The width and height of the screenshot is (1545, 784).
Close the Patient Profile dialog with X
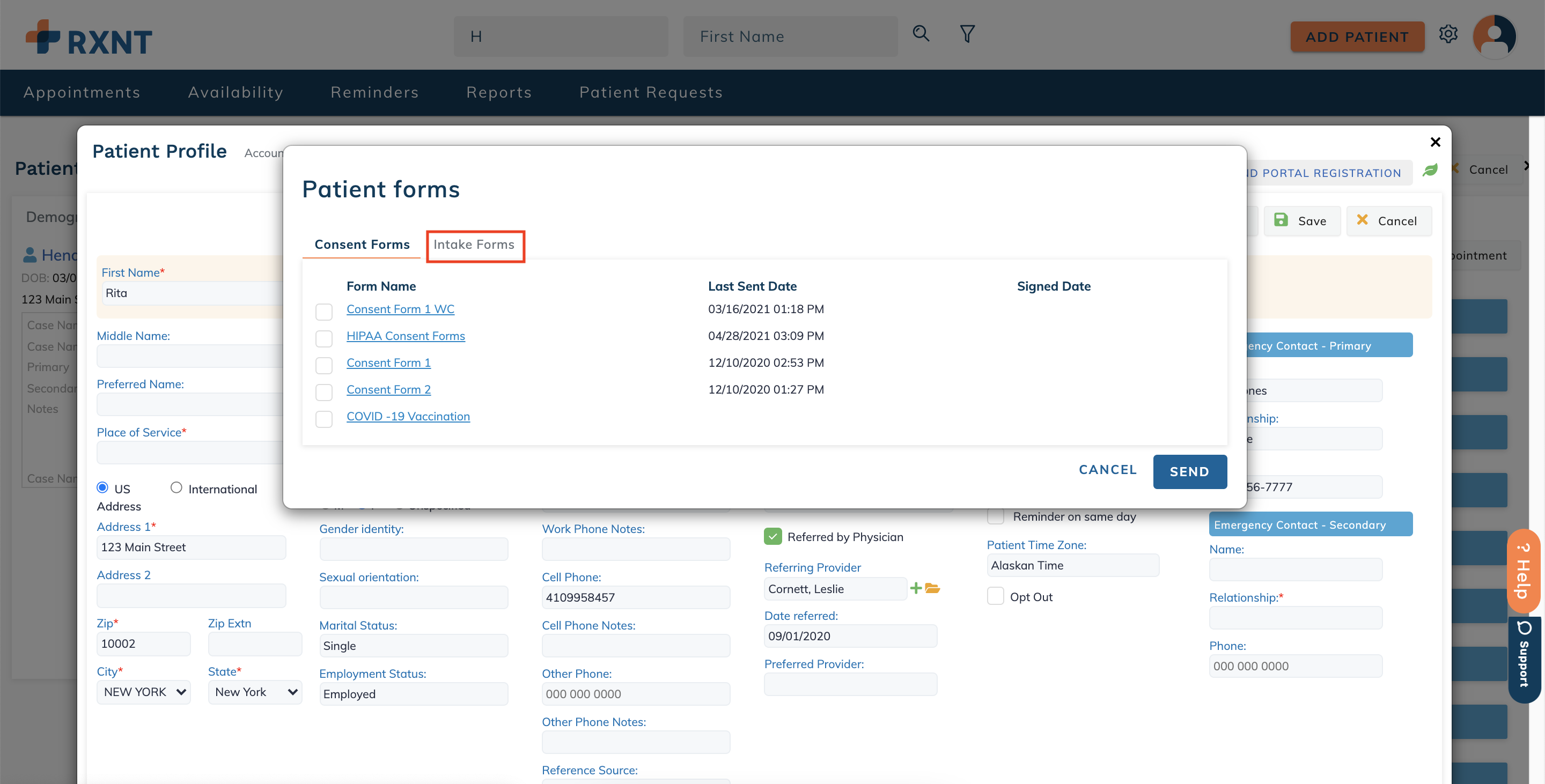coord(1434,142)
